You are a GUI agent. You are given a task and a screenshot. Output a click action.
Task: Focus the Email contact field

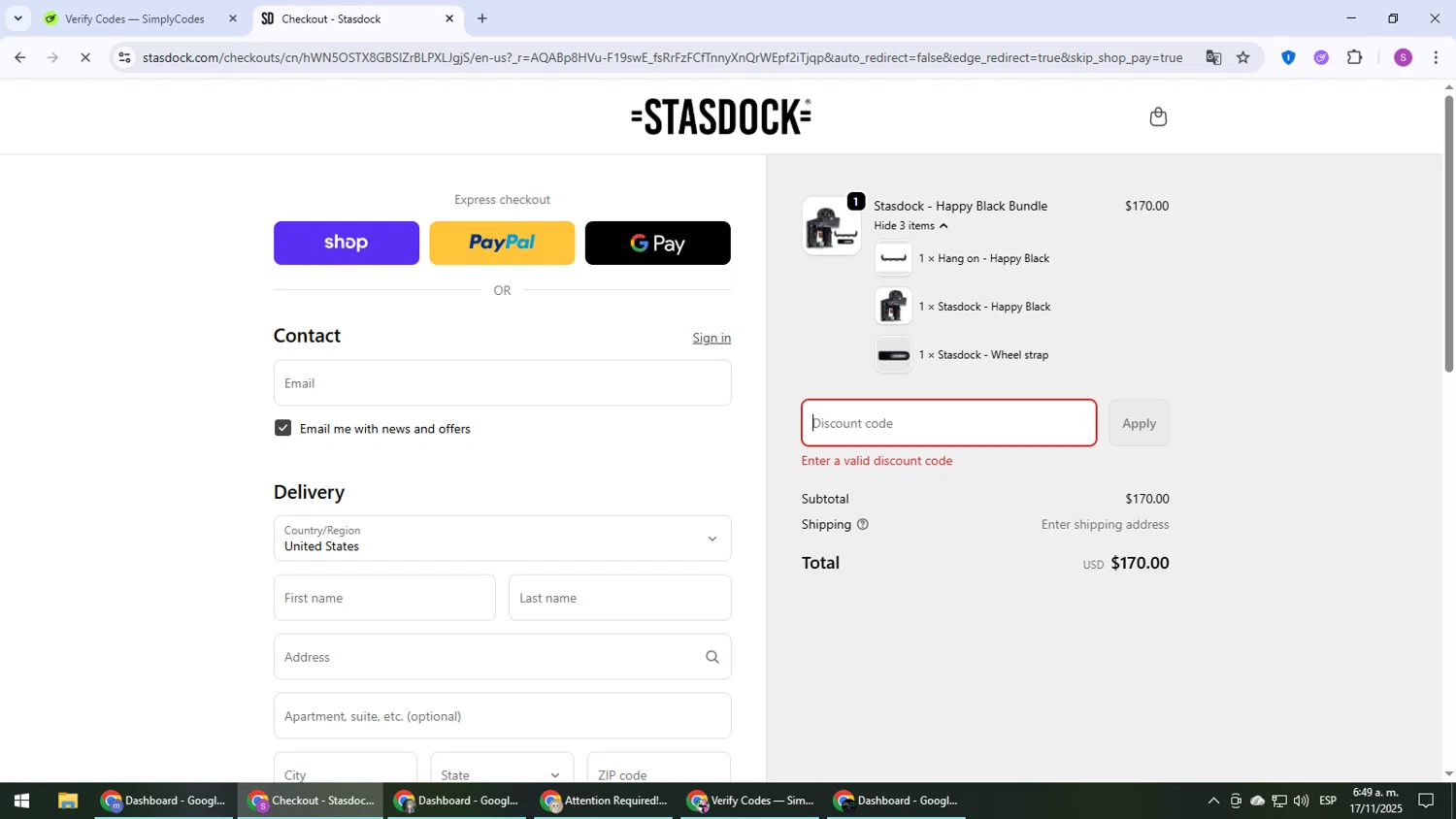point(502,383)
